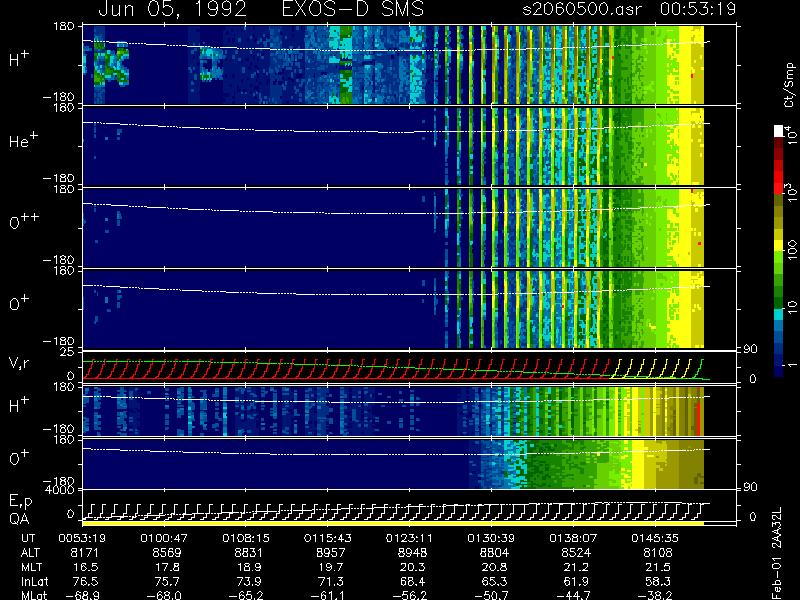The image size is (800, 600).
Task: Click MLT value "19.7"
Action: pos(331,567)
